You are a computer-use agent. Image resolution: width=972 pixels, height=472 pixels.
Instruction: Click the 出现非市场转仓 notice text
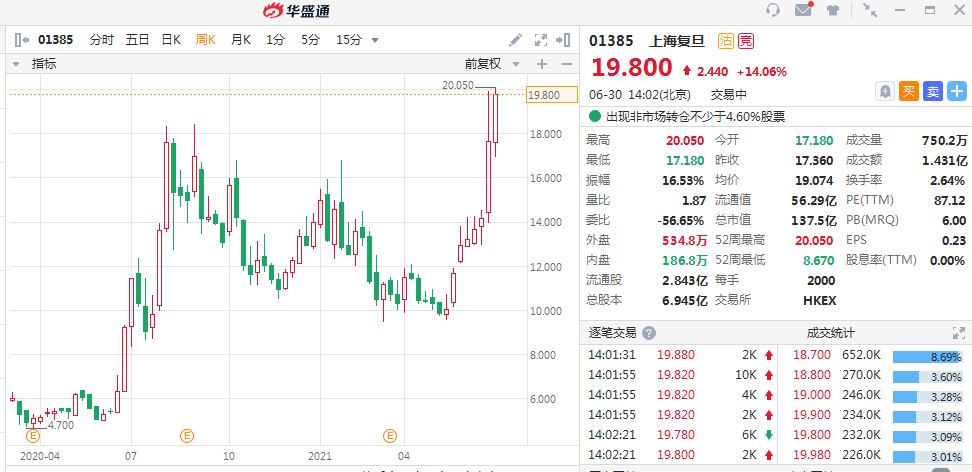(696, 116)
